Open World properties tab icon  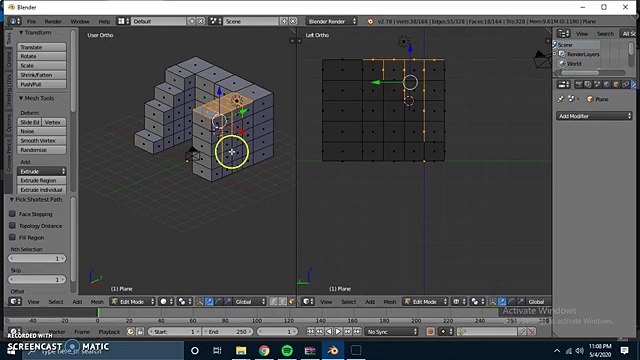(607, 84)
